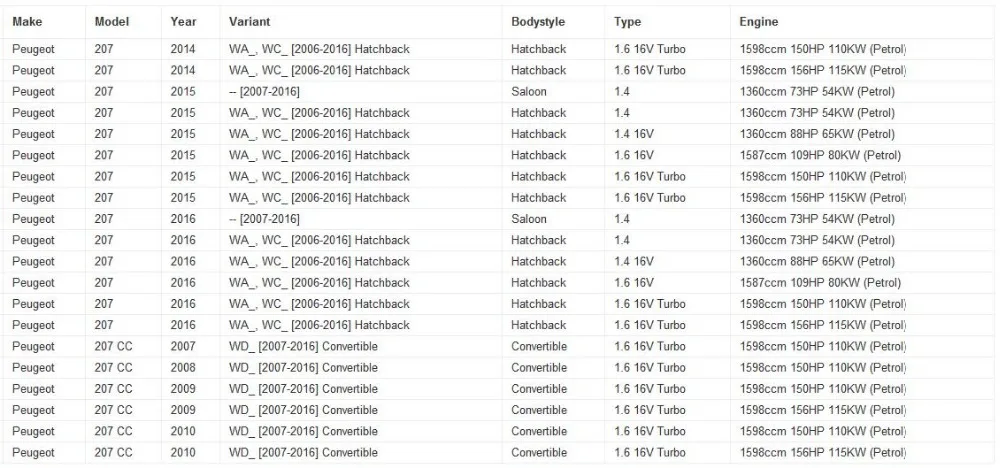Select the Bodystyle column header
This screenshot has width=1000, height=468.
click(x=538, y=22)
